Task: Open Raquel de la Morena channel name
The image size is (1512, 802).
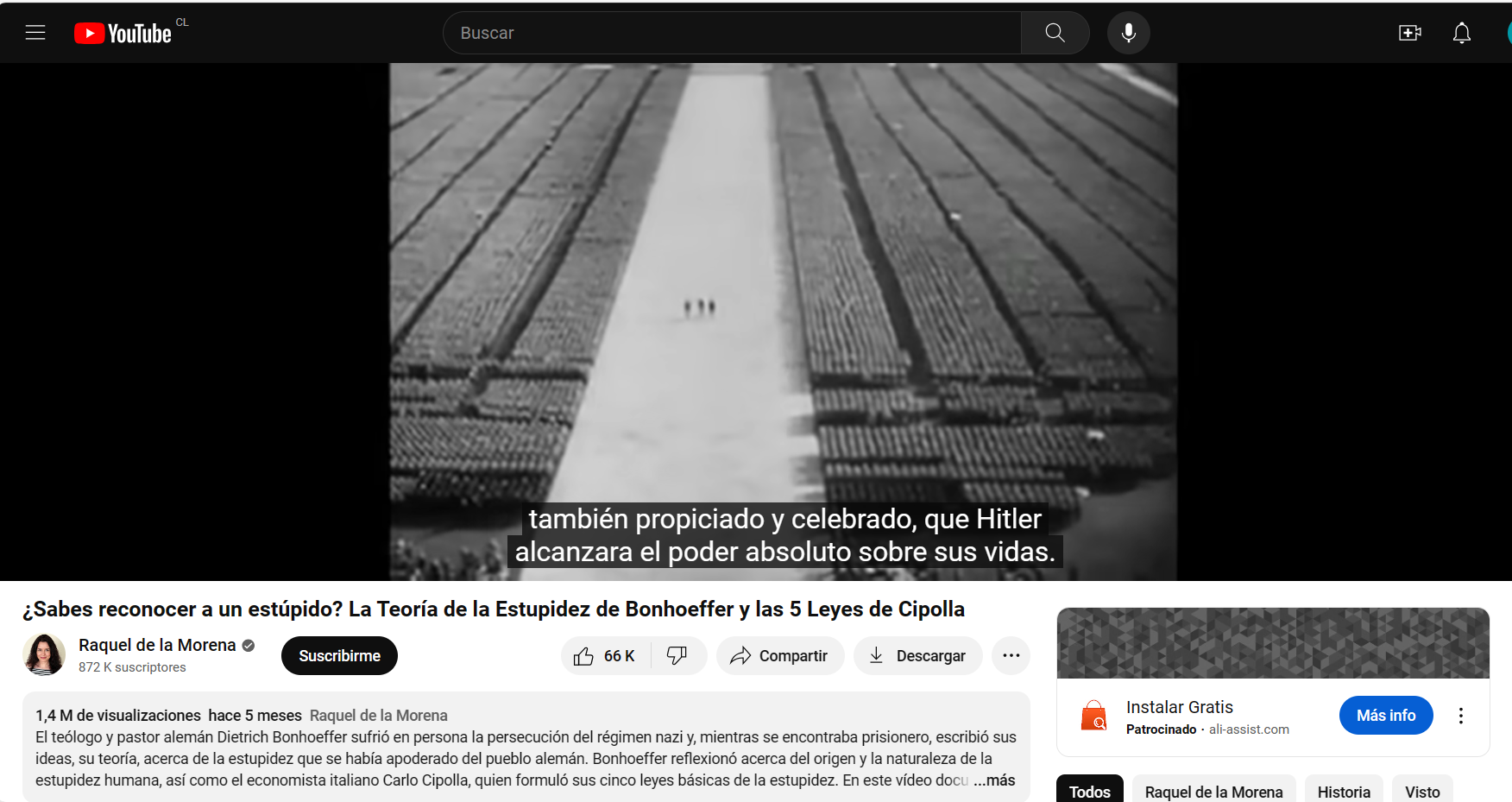Action: tap(157, 645)
